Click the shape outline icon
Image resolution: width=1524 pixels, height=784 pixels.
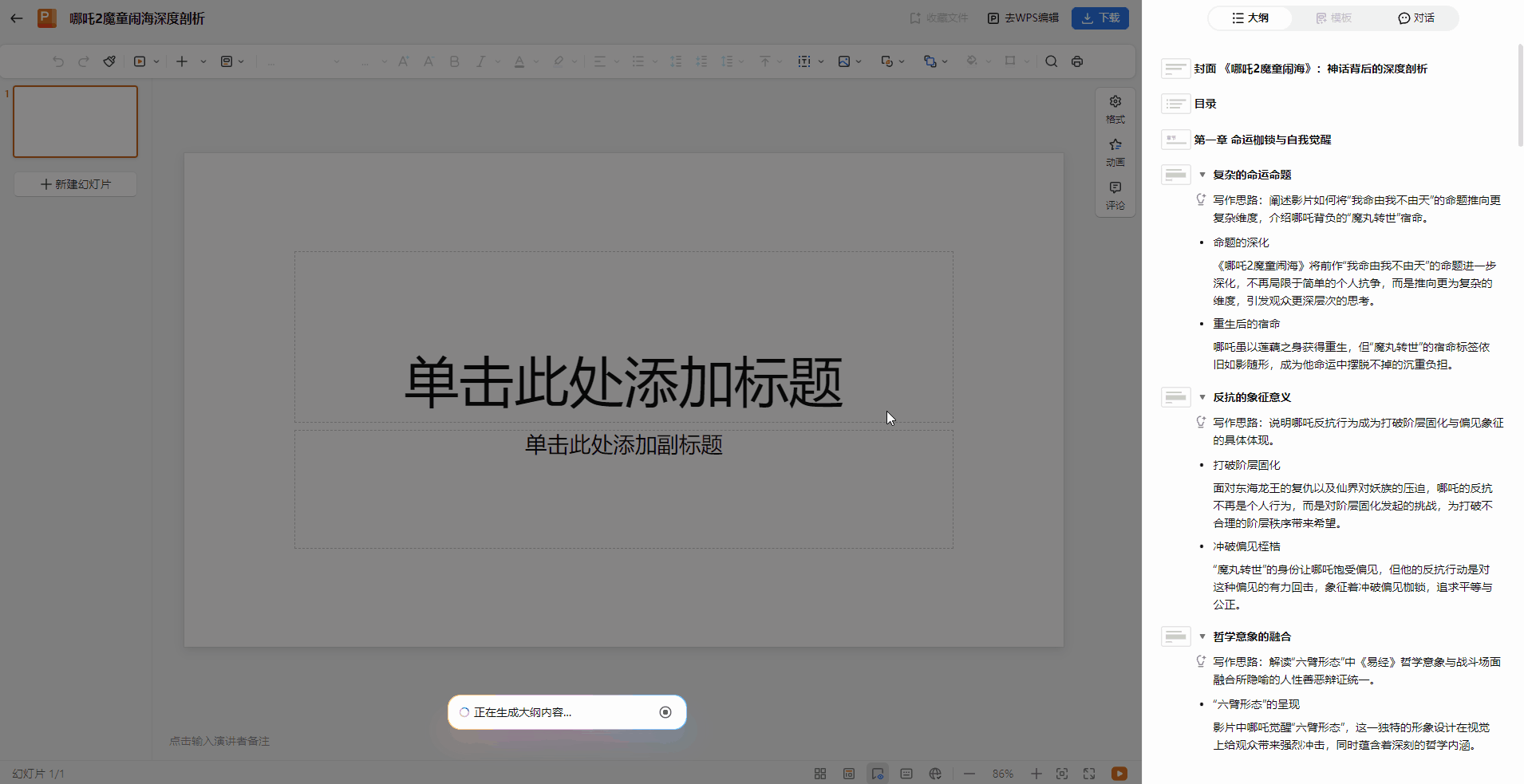point(1010,61)
